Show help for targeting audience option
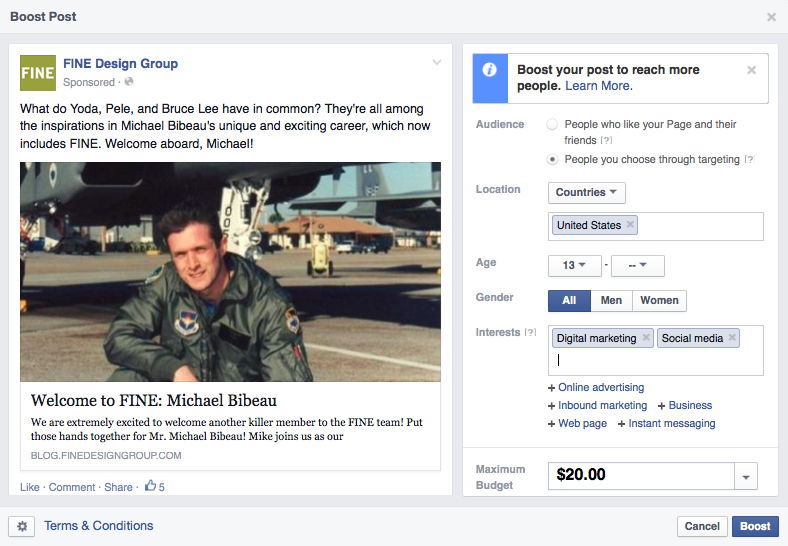 coord(749,159)
